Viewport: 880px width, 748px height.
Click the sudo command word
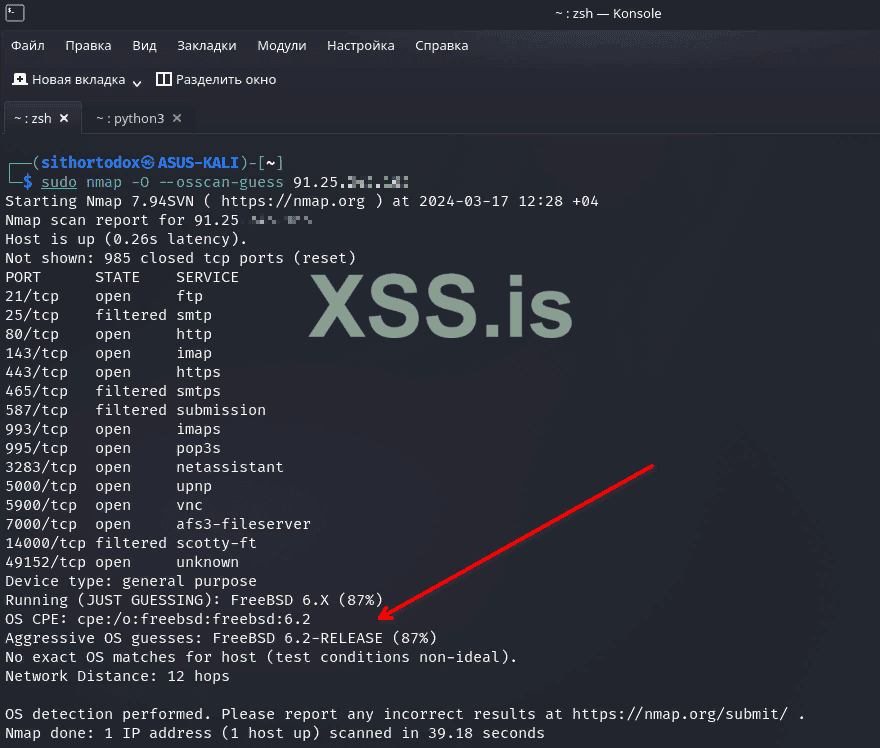59,182
